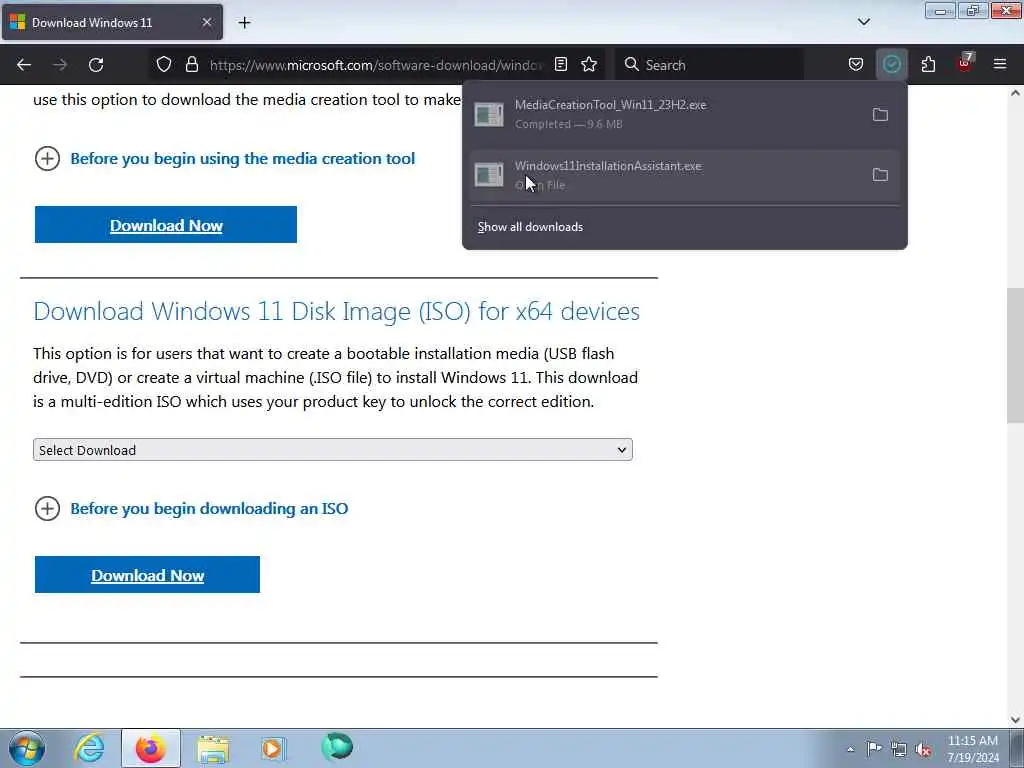Open the Pocket save icon
This screenshot has height=768, width=1024.
tap(856, 65)
